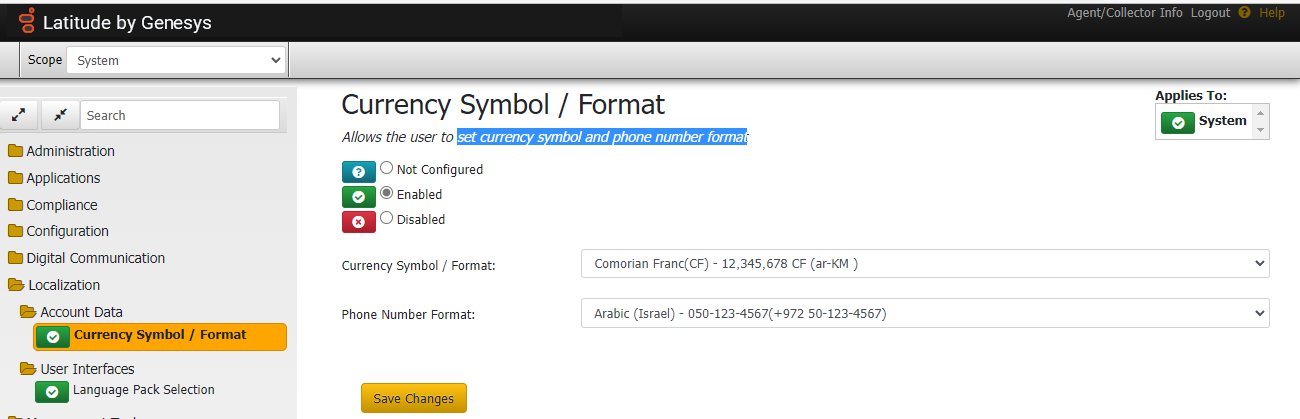The width and height of the screenshot is (1300, 419).
Task: Expand the Administration folder
Action: click(70, 151)
